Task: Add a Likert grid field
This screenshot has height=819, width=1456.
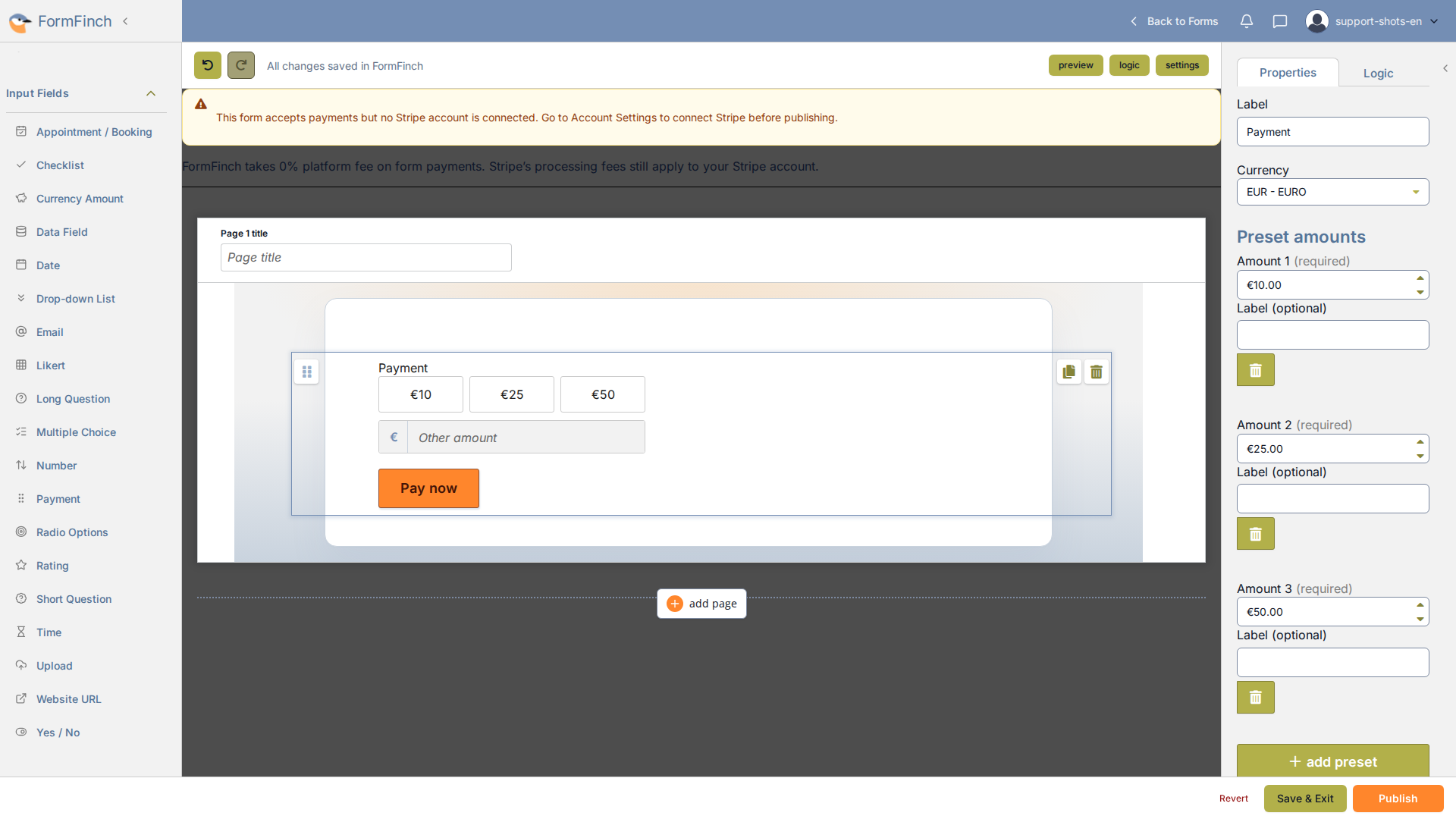Action: (51, 366)
